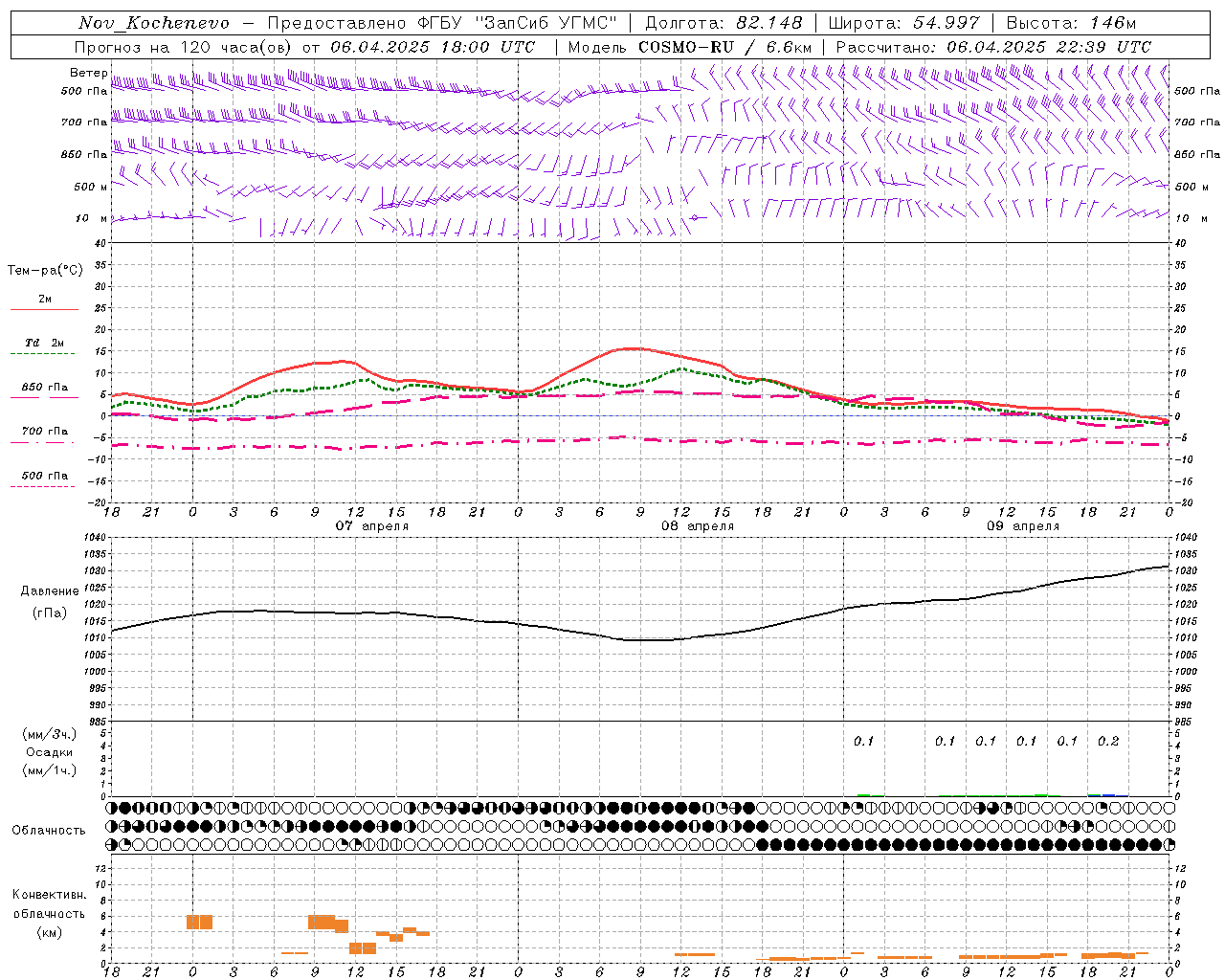Click the elevation value "Высота: 146м"

[1071, 23]
